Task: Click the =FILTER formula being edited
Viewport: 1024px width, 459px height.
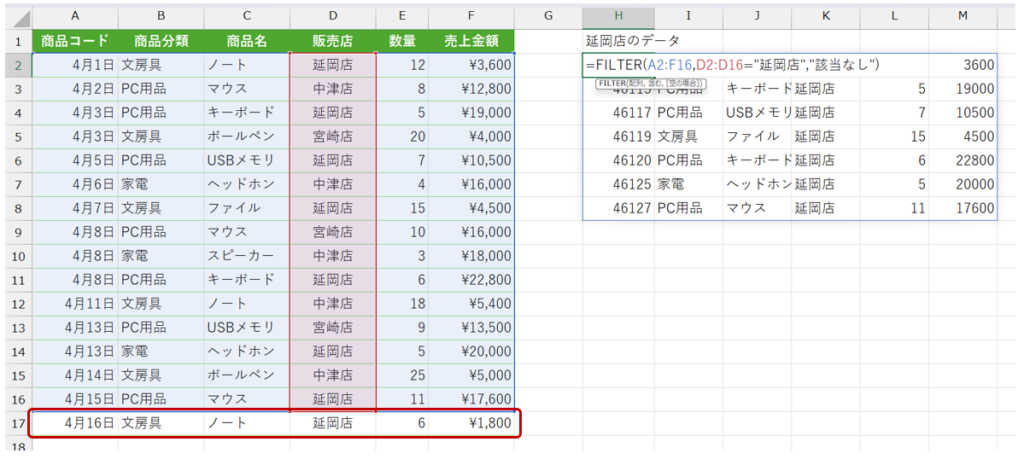Action: [x=732, y=65]
